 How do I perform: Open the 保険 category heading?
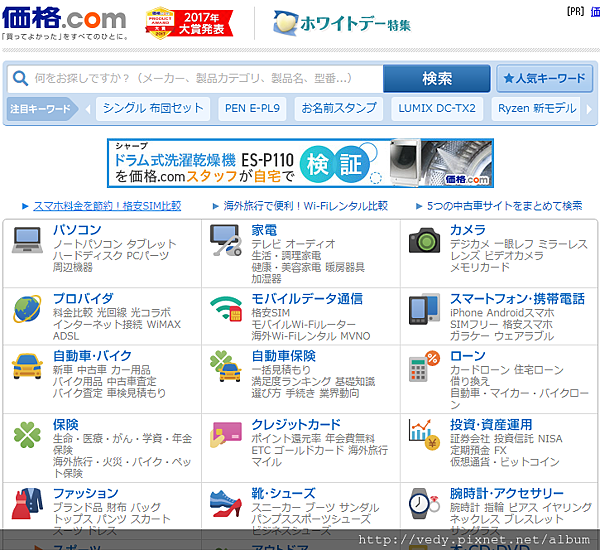pos(65,424)
